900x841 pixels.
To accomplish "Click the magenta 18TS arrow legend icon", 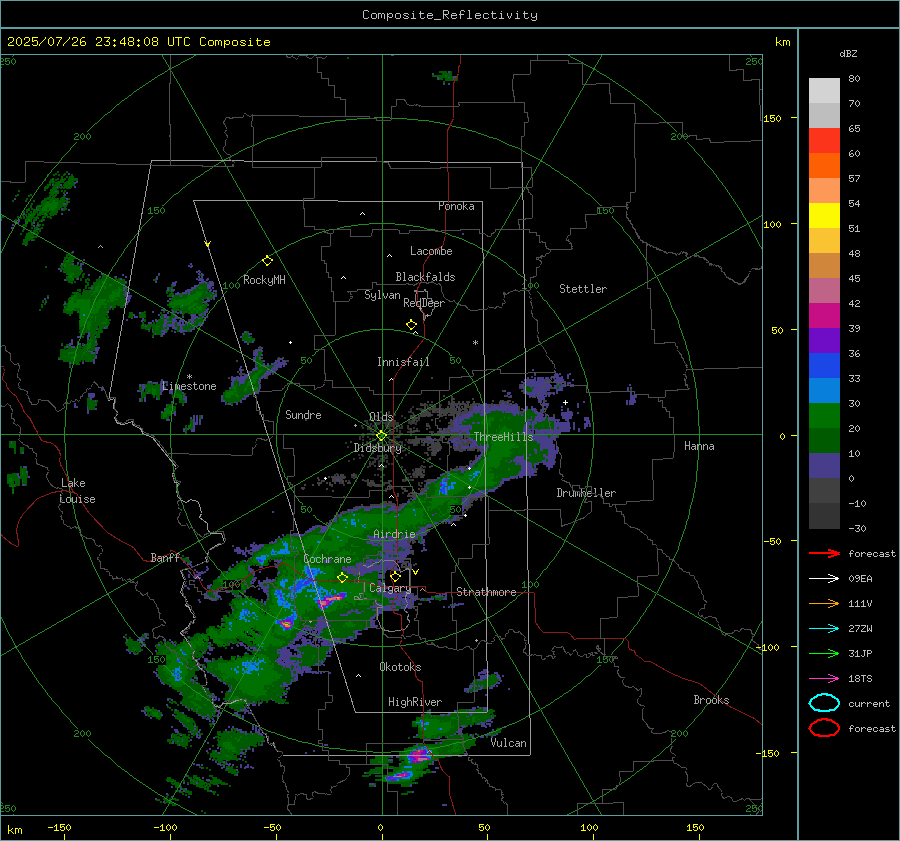I will pyautogui.click(x=824, y=679).
